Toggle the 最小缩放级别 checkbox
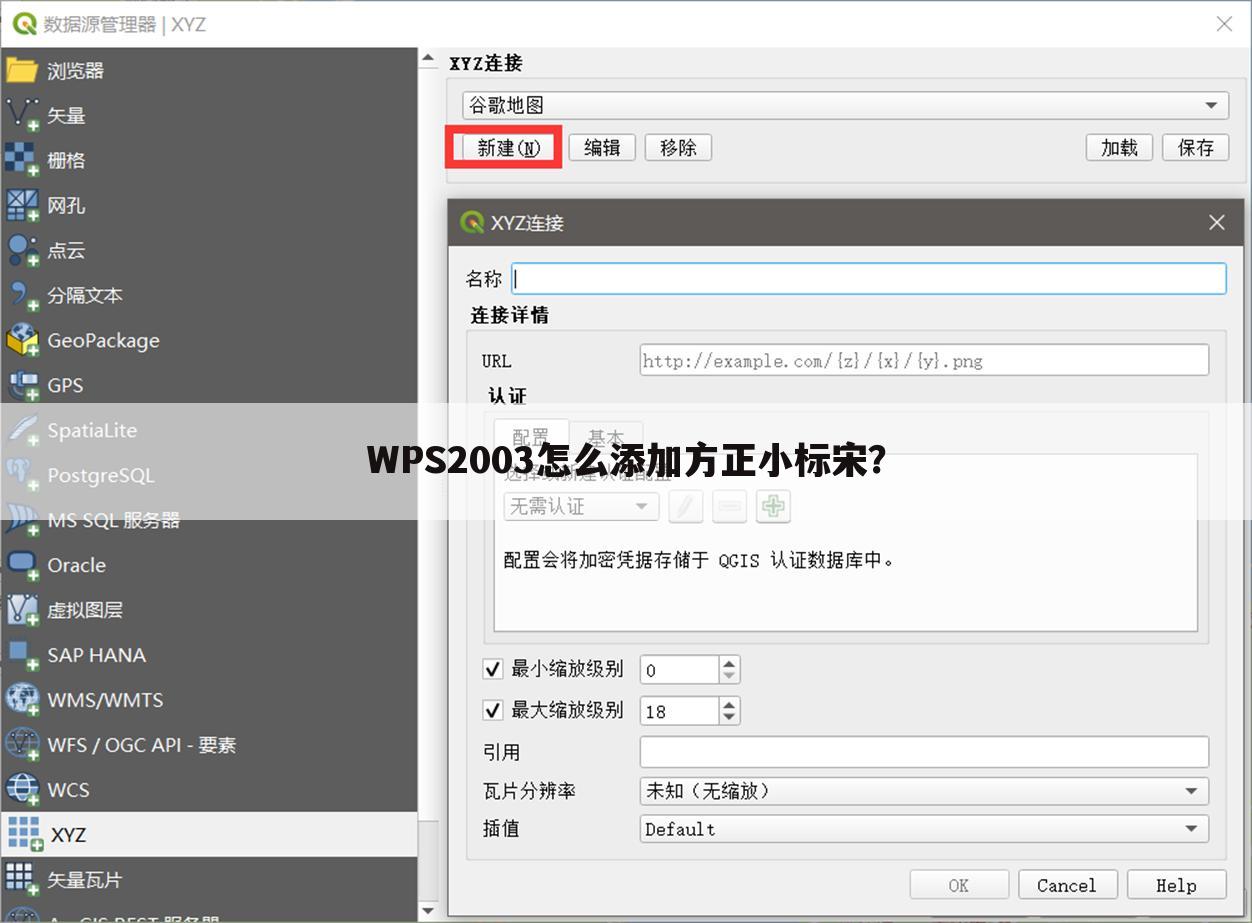Viewport: 1252px width, 923px height. 492,669
